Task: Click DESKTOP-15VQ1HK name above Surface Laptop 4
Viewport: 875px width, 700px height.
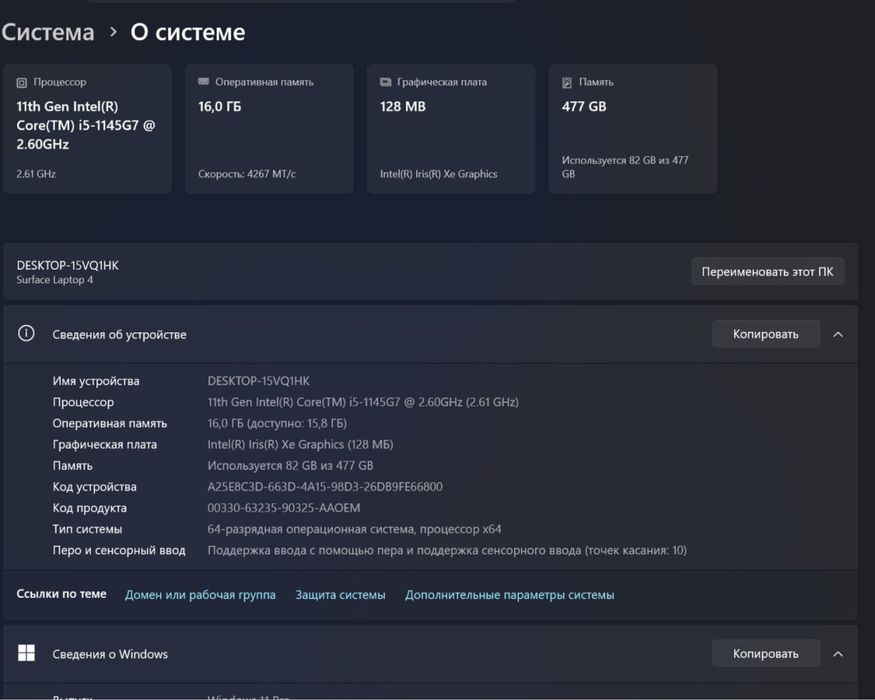Action: (68, 265)
